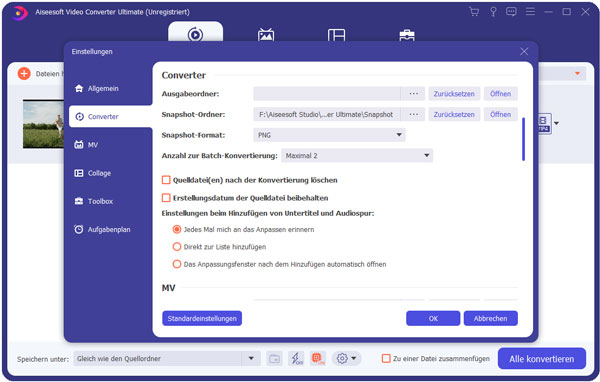Select Direkt zur Liste hinzufügen
Viewport: 600px width, 382px height.
pyautogui.click(x=177, y=247)
